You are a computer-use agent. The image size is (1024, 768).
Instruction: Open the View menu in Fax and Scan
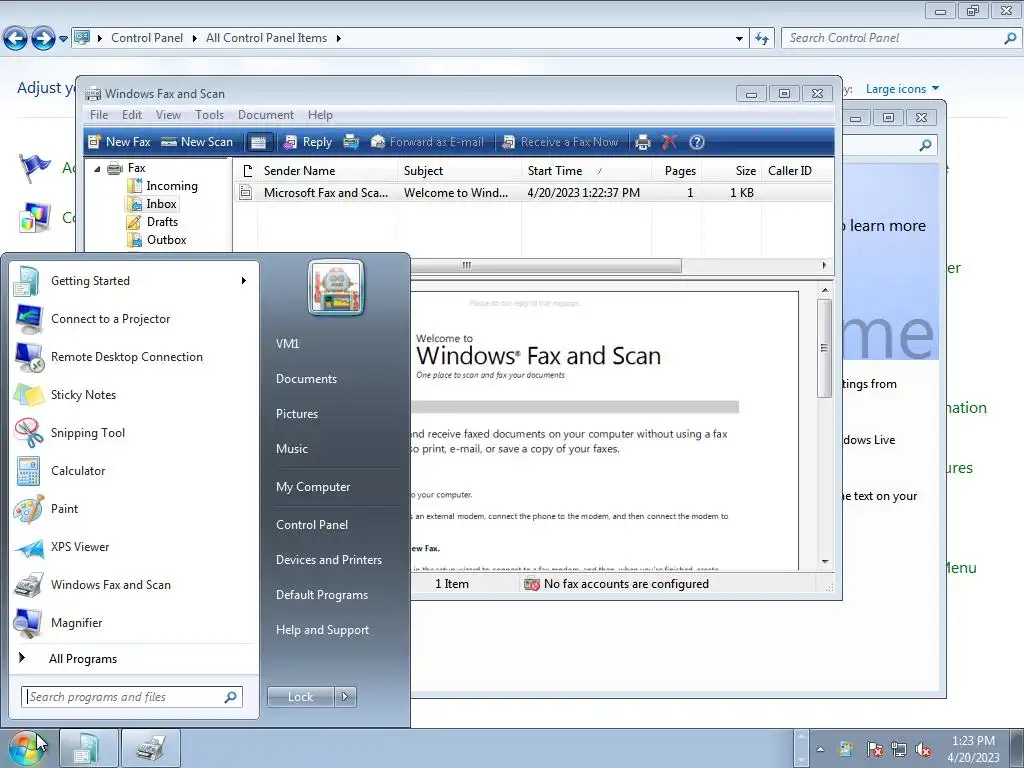[168, 115]
